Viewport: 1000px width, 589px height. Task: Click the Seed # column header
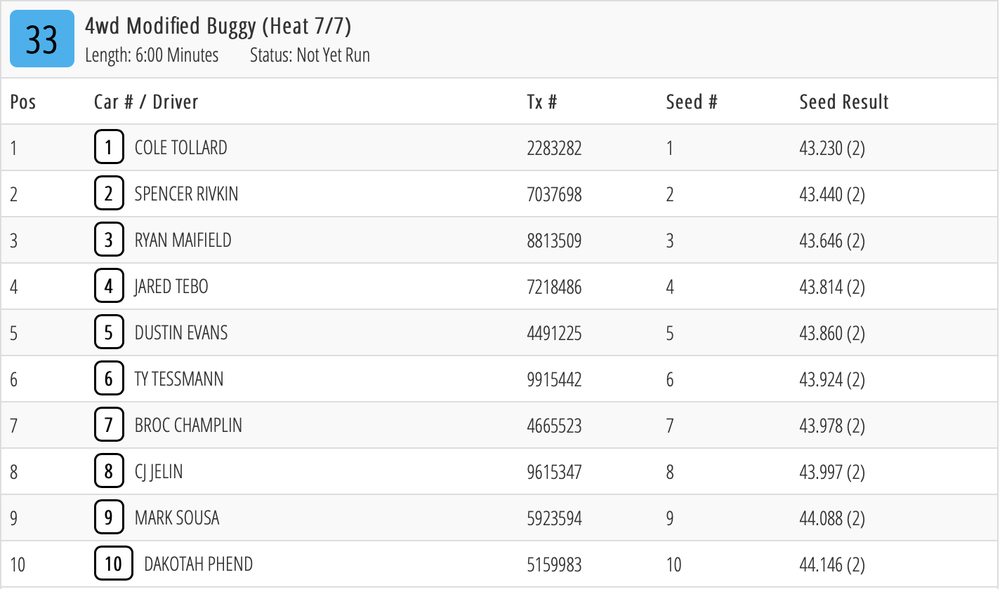[692, 102]
